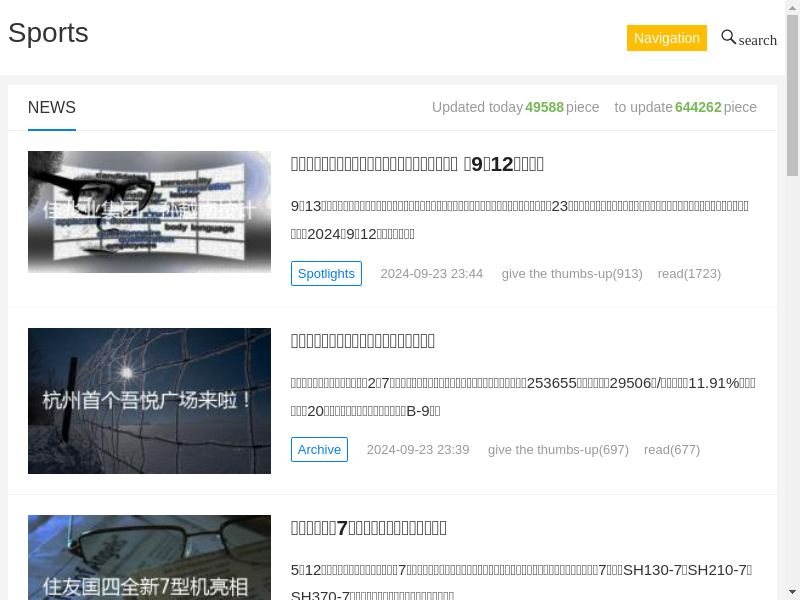
Task: Click the scrollbar up arrow
Action: (792, 8)
